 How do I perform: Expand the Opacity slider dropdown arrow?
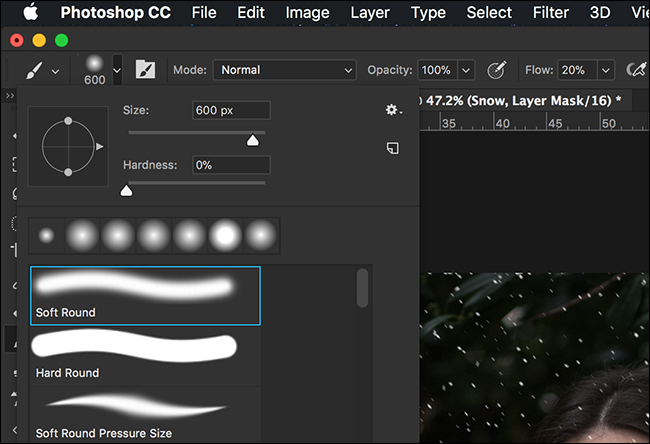466,70
